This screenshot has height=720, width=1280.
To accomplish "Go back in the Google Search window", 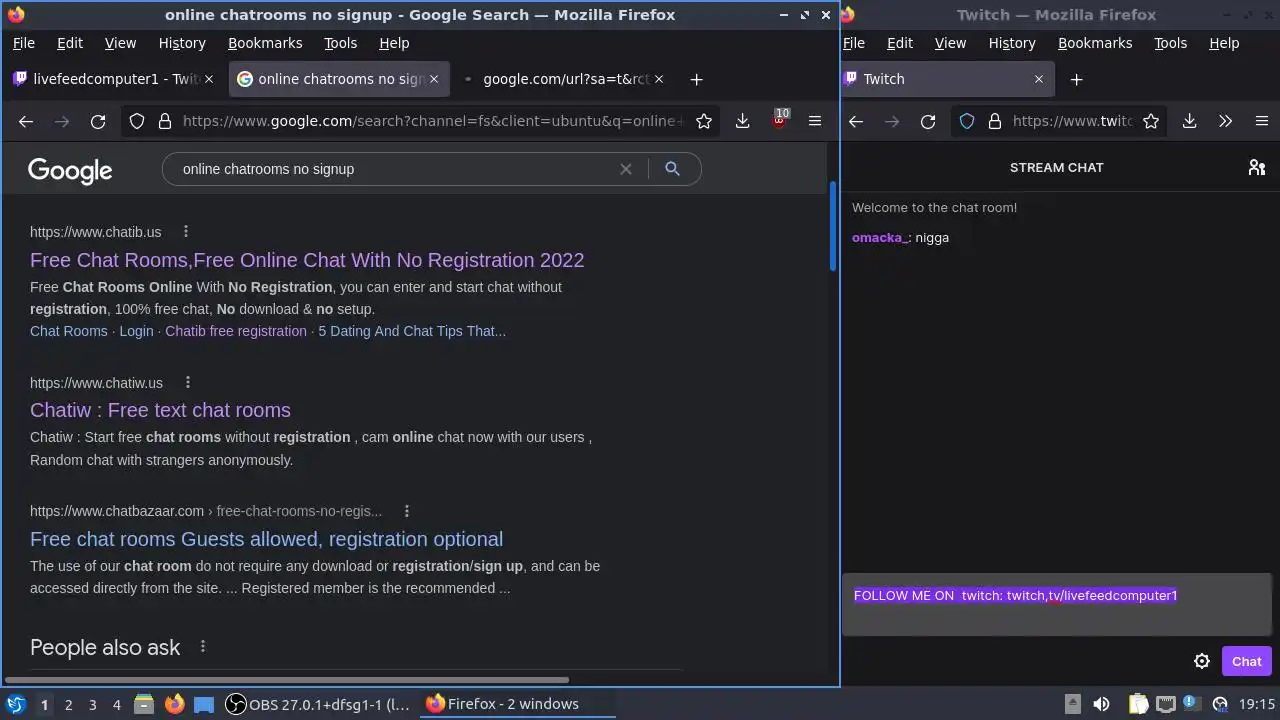I will coord(26,121).
